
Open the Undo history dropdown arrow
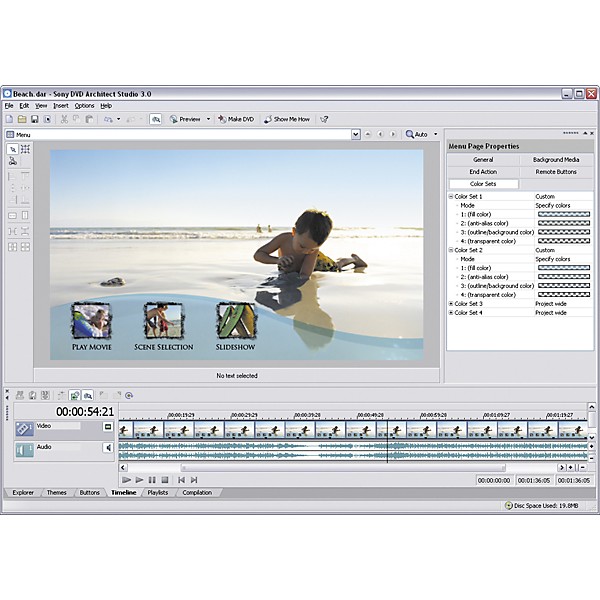click(118, 119)
